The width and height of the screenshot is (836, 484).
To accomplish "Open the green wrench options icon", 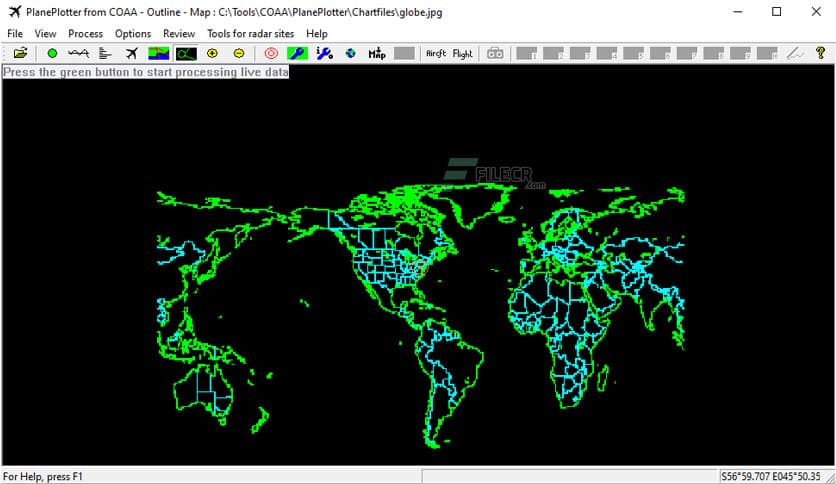I will pos(297,54).
